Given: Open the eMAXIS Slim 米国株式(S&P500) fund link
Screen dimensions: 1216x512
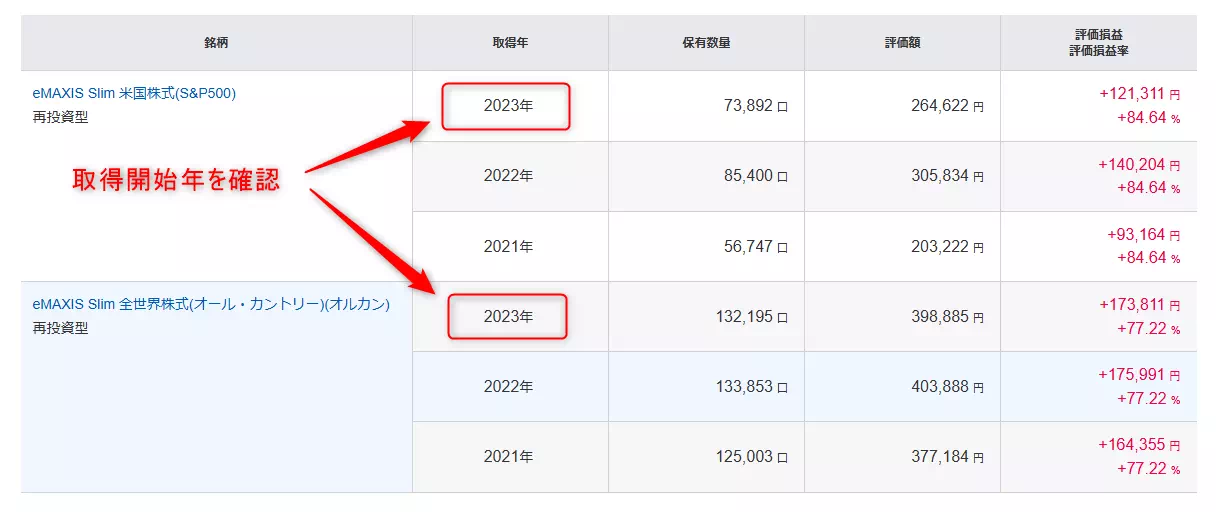Looking at the screenshot, I should [134, 94].
